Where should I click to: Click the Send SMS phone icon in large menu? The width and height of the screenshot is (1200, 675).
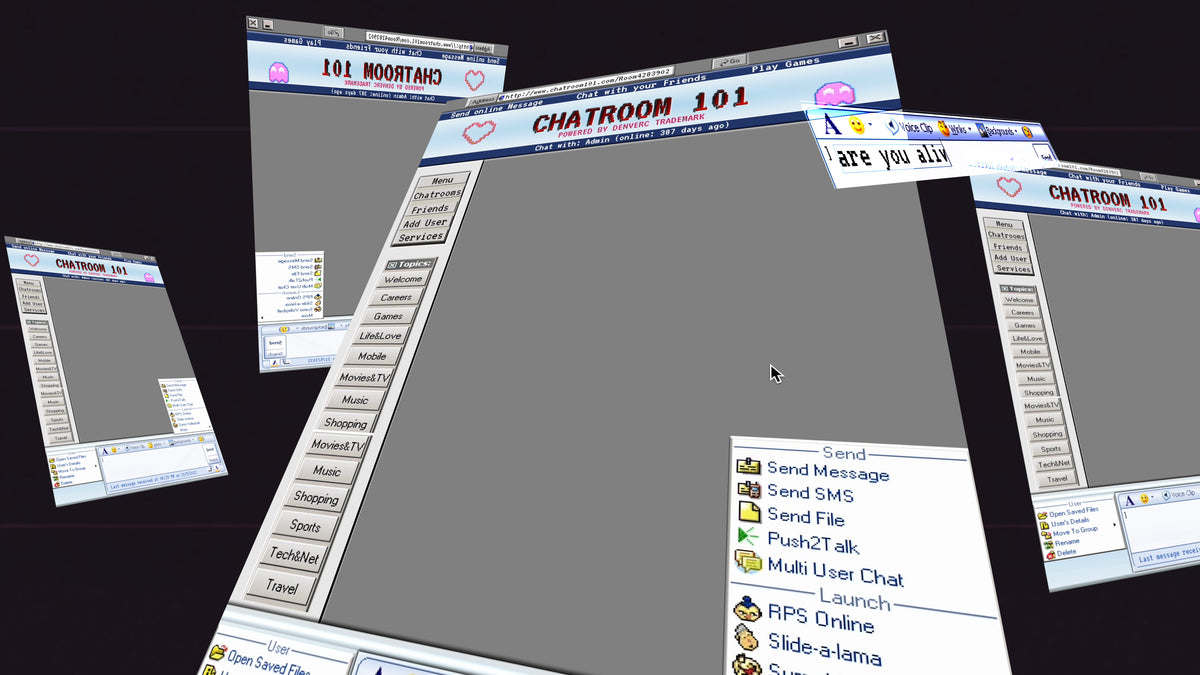tap(749, 490)
